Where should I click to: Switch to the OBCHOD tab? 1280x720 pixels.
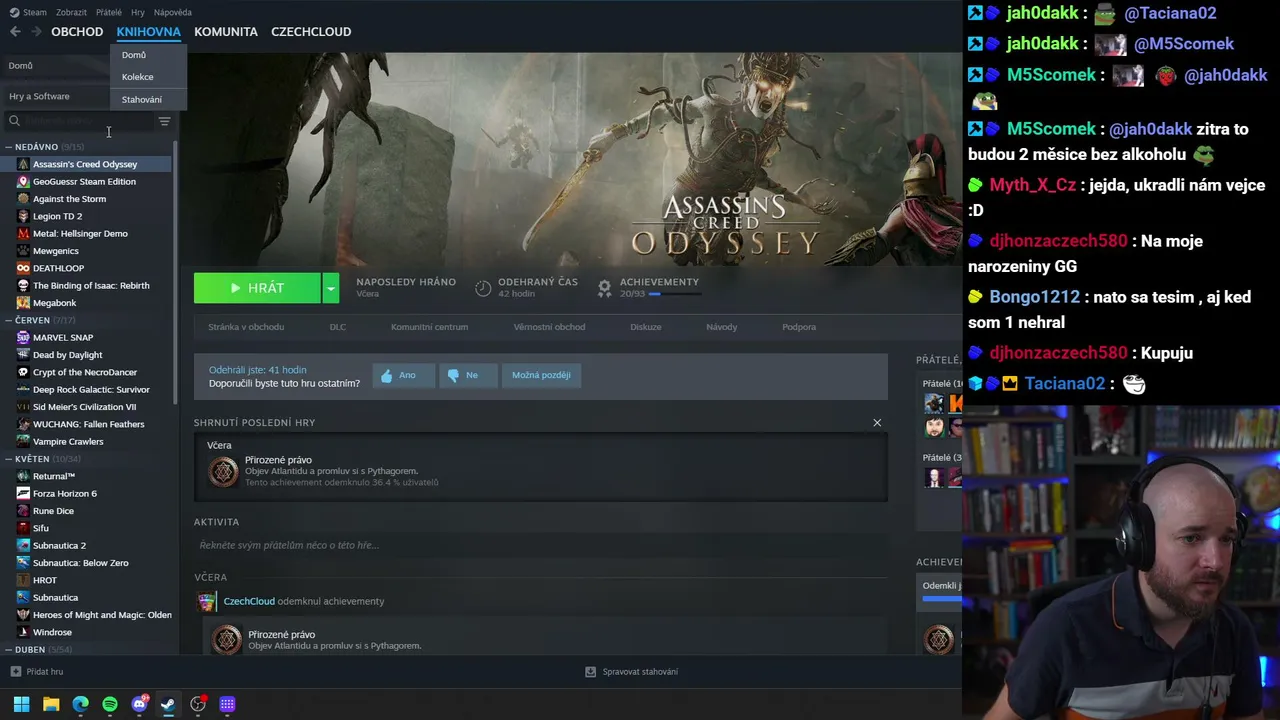click(x=77, y=32)
